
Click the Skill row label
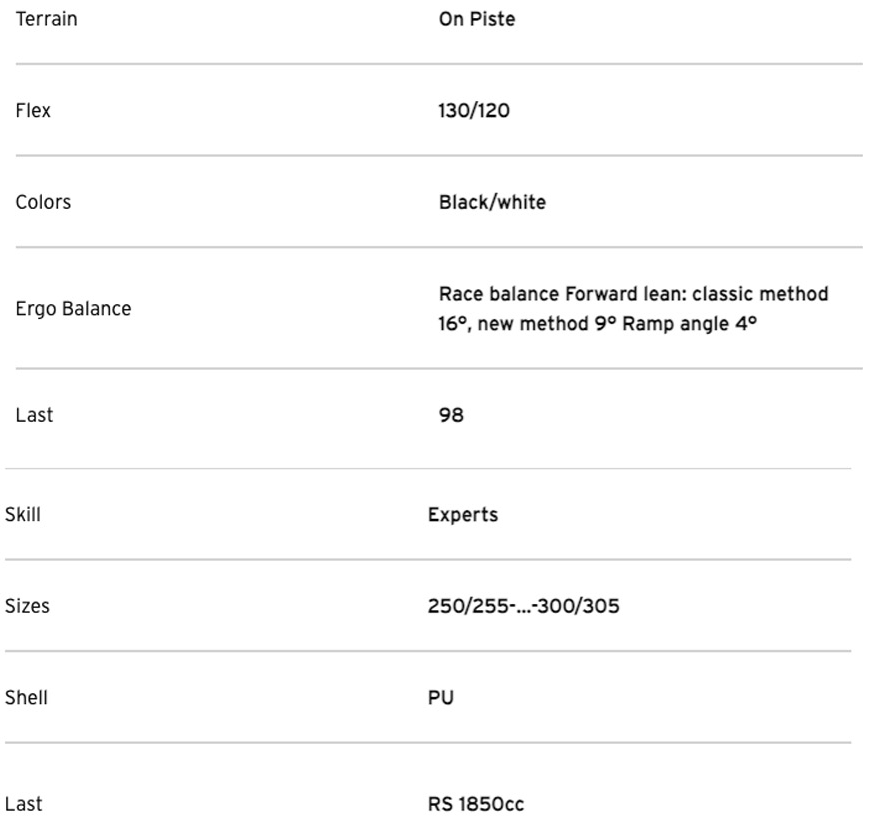click(23, 515)
